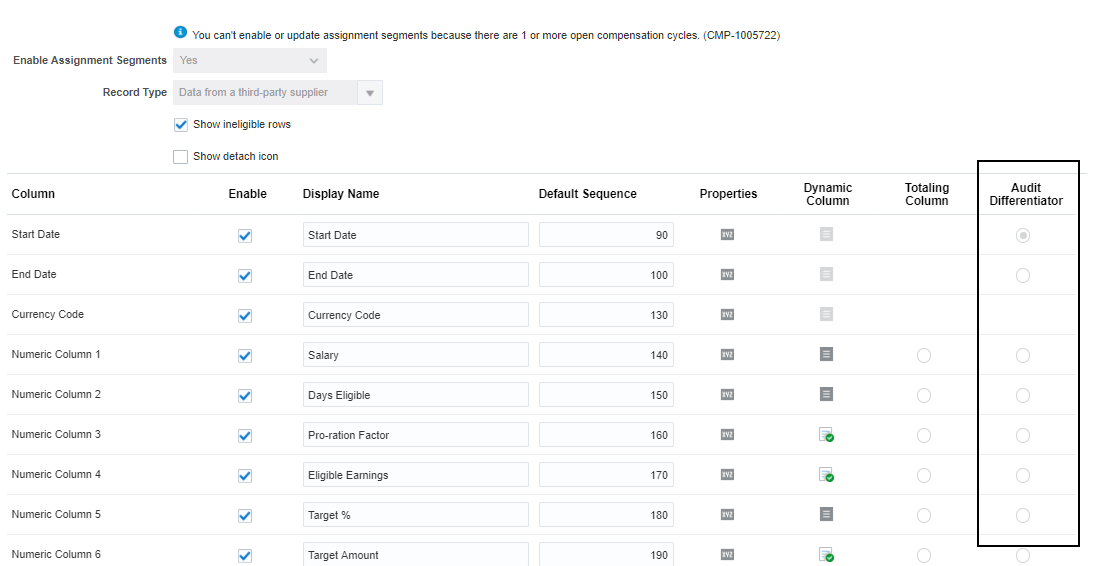Open Properties icon for Salary row
The width and height of the screenshot is (1103, 566).
pos(728,355)
